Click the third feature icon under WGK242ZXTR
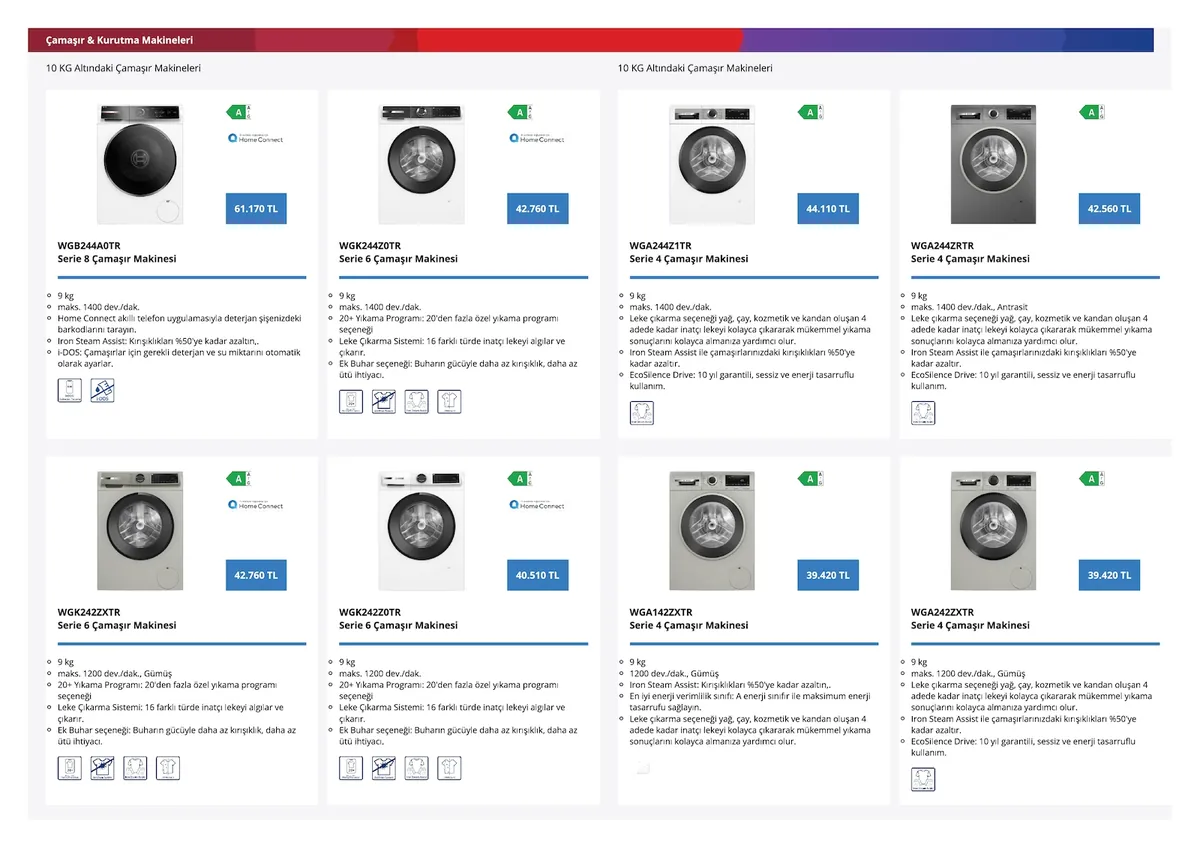 point(135,769)
